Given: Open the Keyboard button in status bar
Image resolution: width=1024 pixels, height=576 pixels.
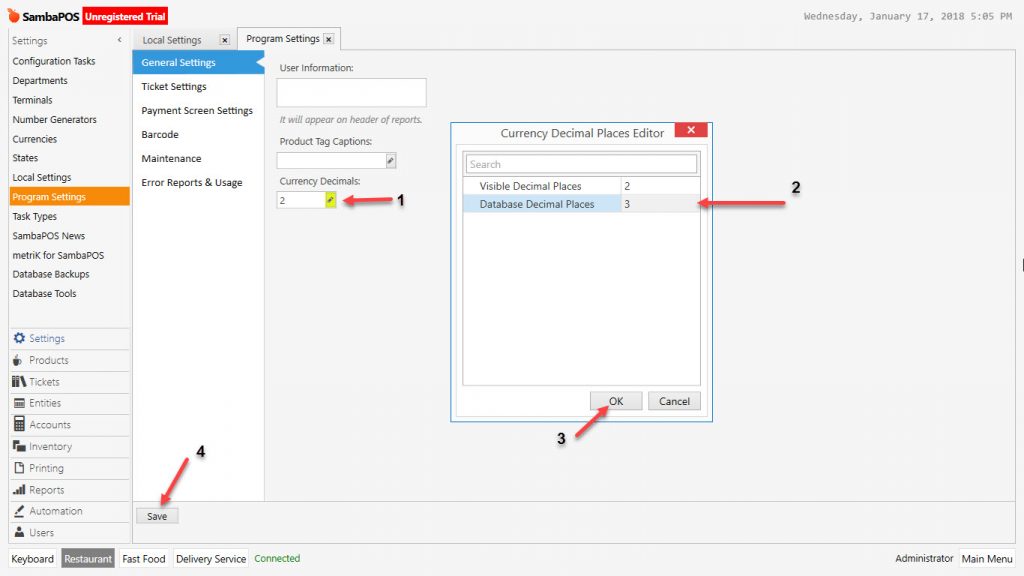Looking at the screenshot, I should [x=33, y=559].
